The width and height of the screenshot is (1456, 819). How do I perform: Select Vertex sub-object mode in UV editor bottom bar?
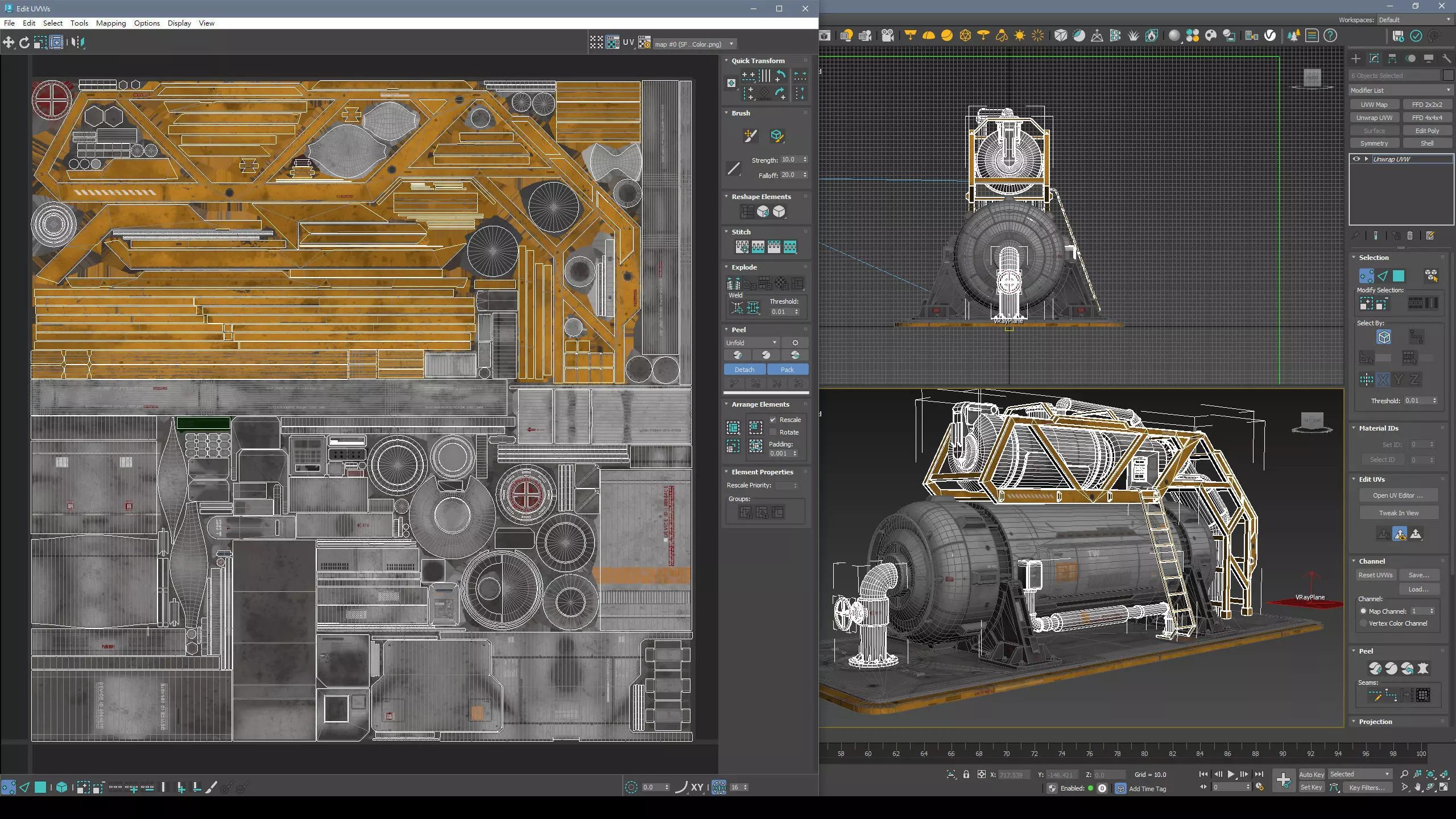(x=9, y=787)
